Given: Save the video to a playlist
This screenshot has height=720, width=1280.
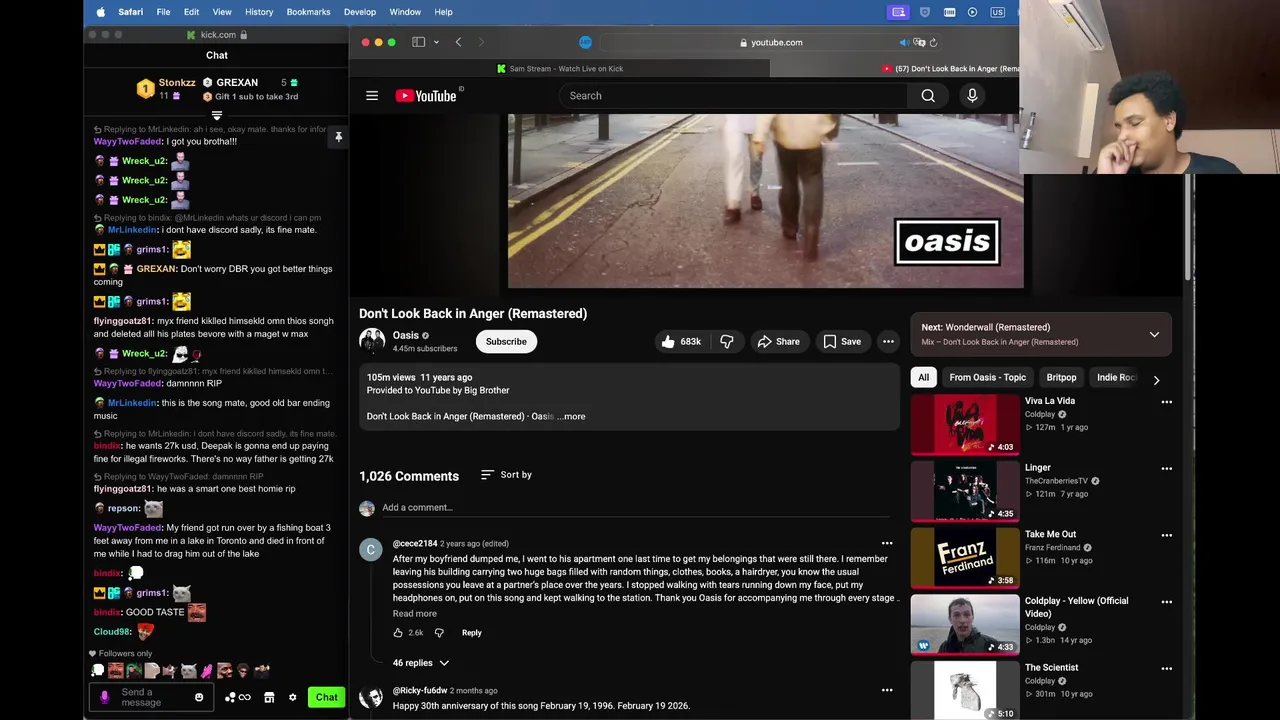Looking at the screenshot, I should (842, 342).
